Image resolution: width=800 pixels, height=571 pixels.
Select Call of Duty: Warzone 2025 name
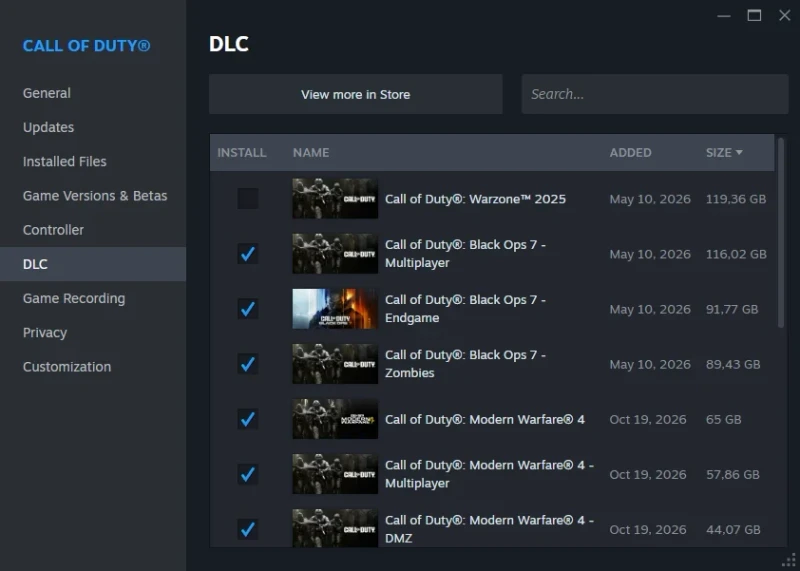click(x=475, y=199)
